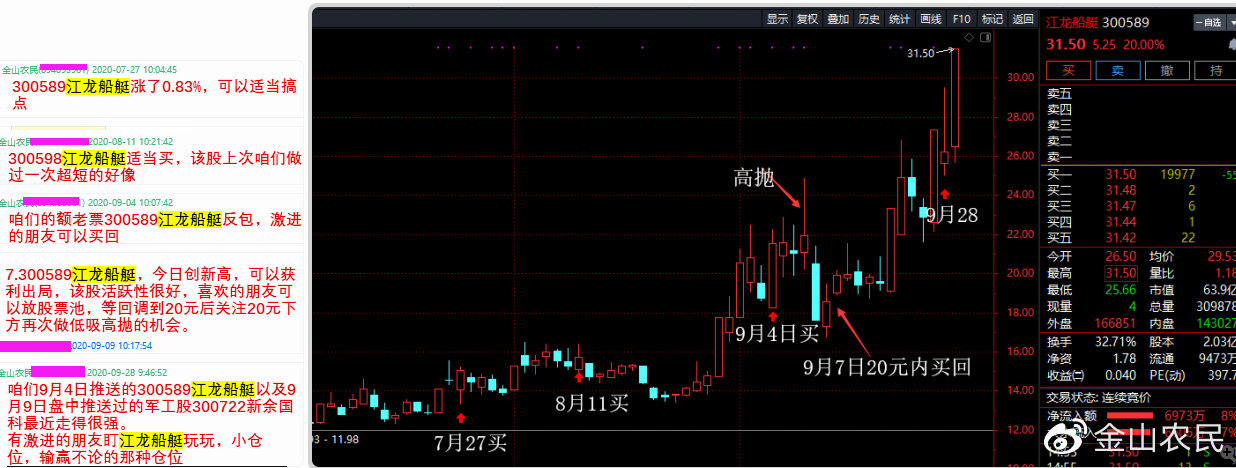Open 历史 from the chart toolbar
The height and width of the screenshot is (468, 1236).
click(869, 18)
